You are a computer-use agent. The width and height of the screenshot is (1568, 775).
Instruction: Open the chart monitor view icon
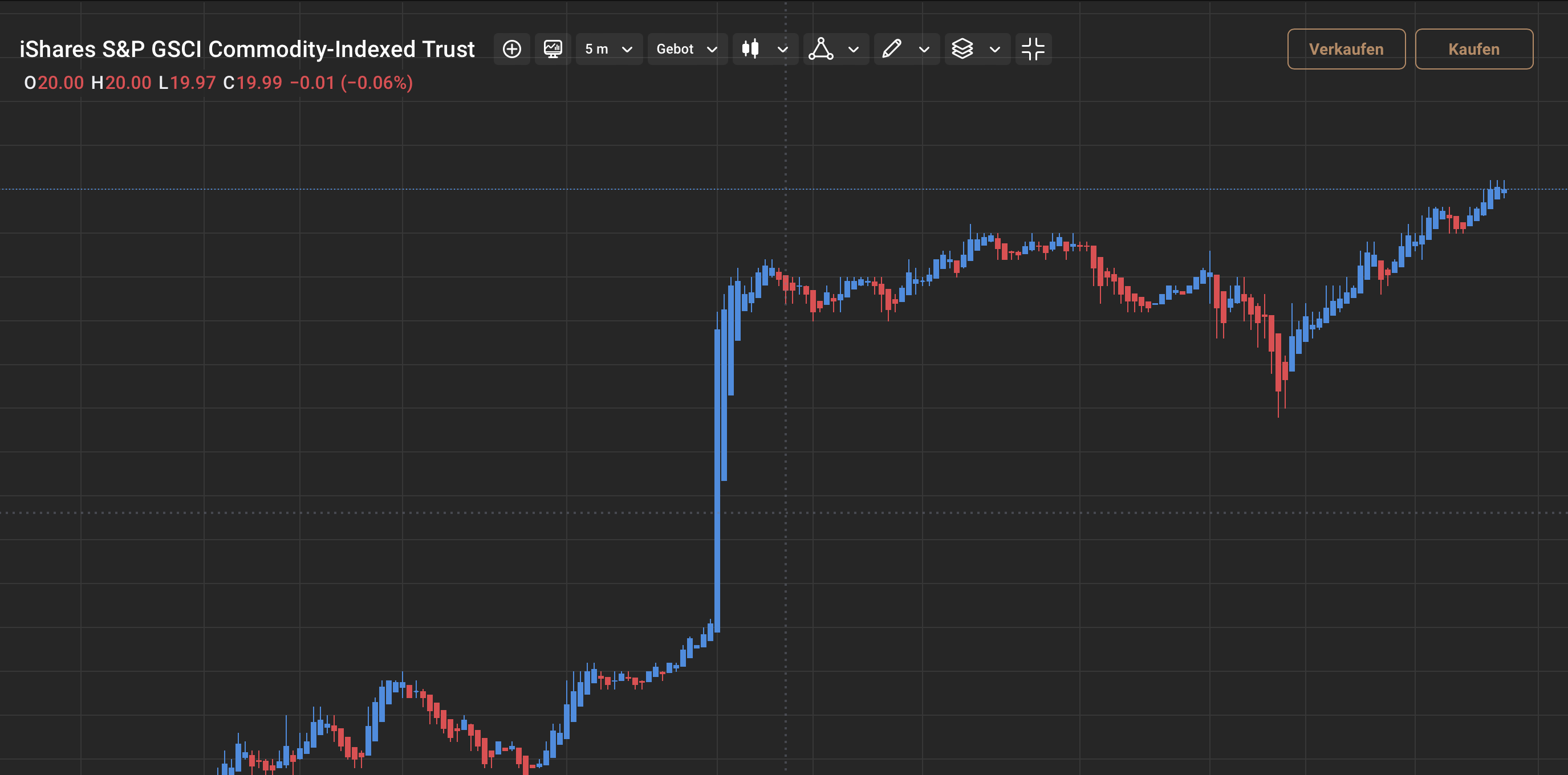point(553,48)
